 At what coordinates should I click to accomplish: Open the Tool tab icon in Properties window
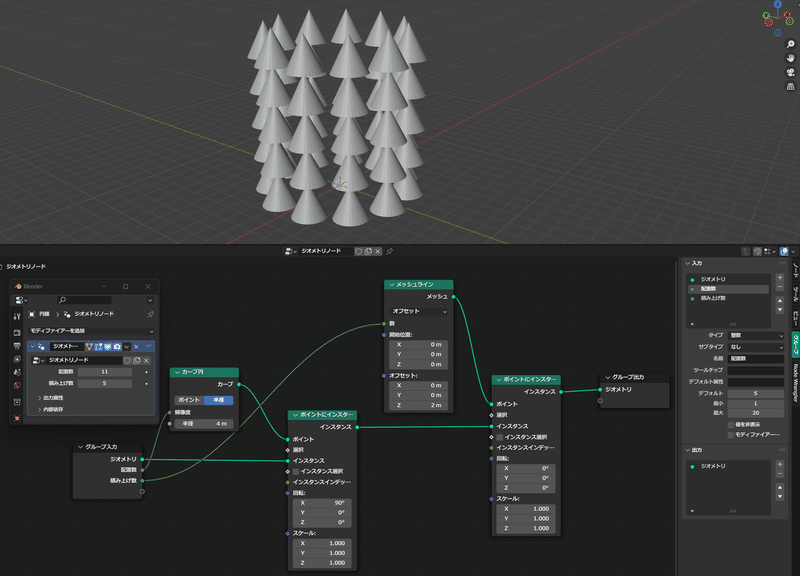click(x=17, y=316)
